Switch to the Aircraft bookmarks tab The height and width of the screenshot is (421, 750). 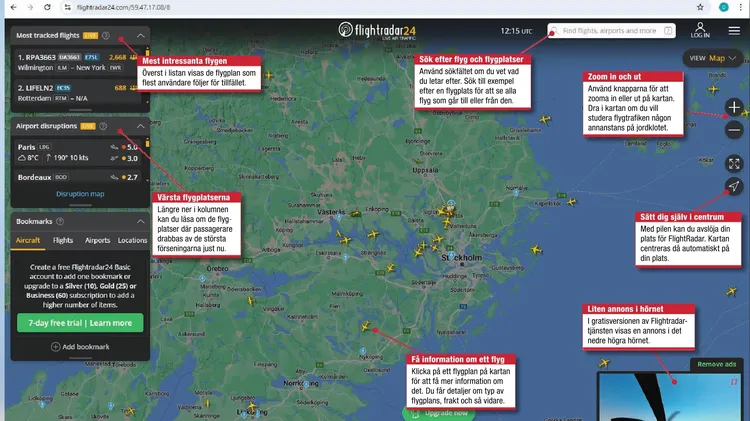point(28,240)
